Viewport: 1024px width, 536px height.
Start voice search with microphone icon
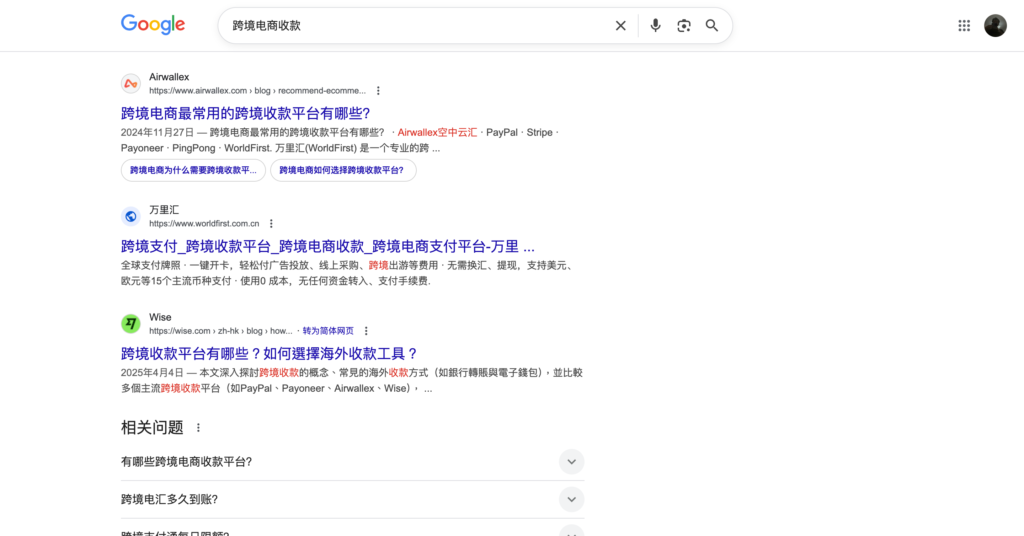(655, 25)
